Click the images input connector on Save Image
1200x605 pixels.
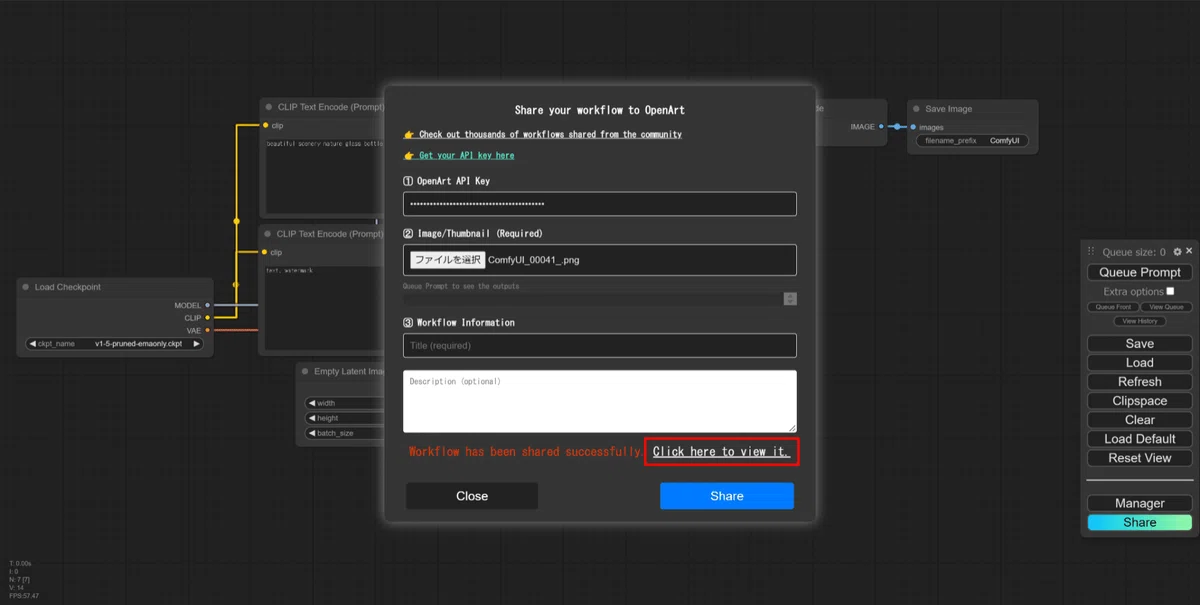913,127
